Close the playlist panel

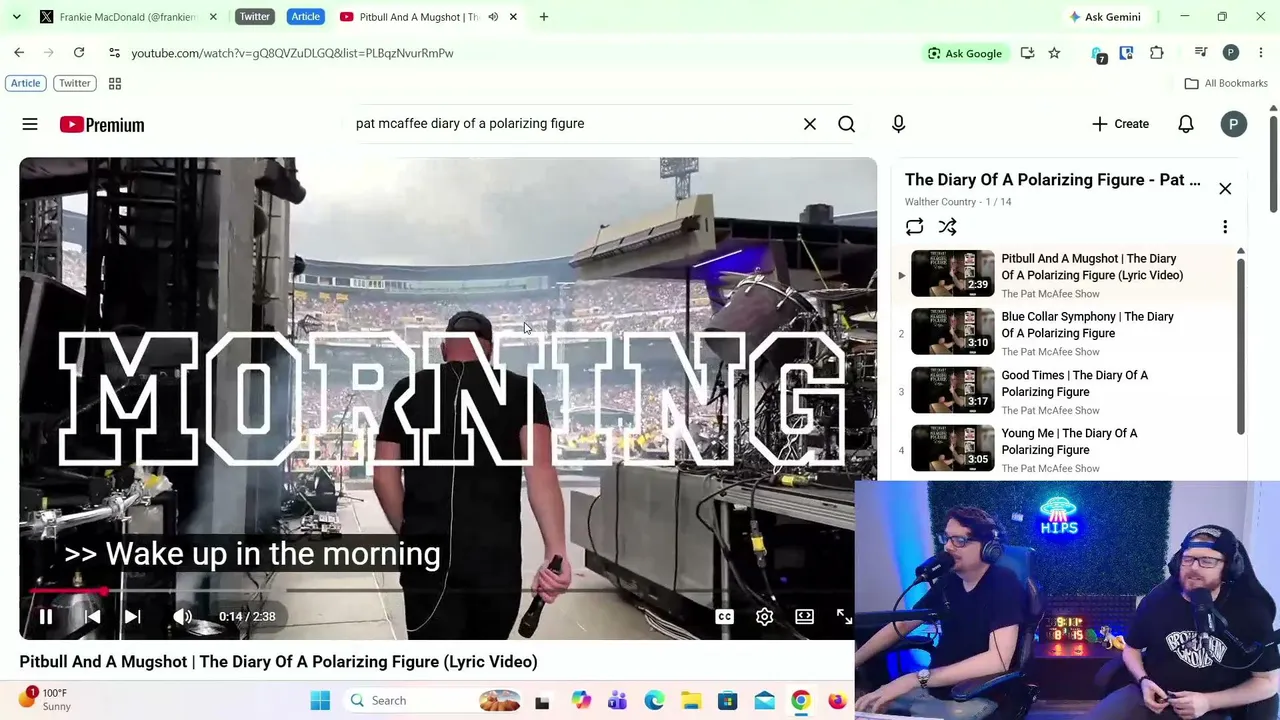coord(1225,189)
